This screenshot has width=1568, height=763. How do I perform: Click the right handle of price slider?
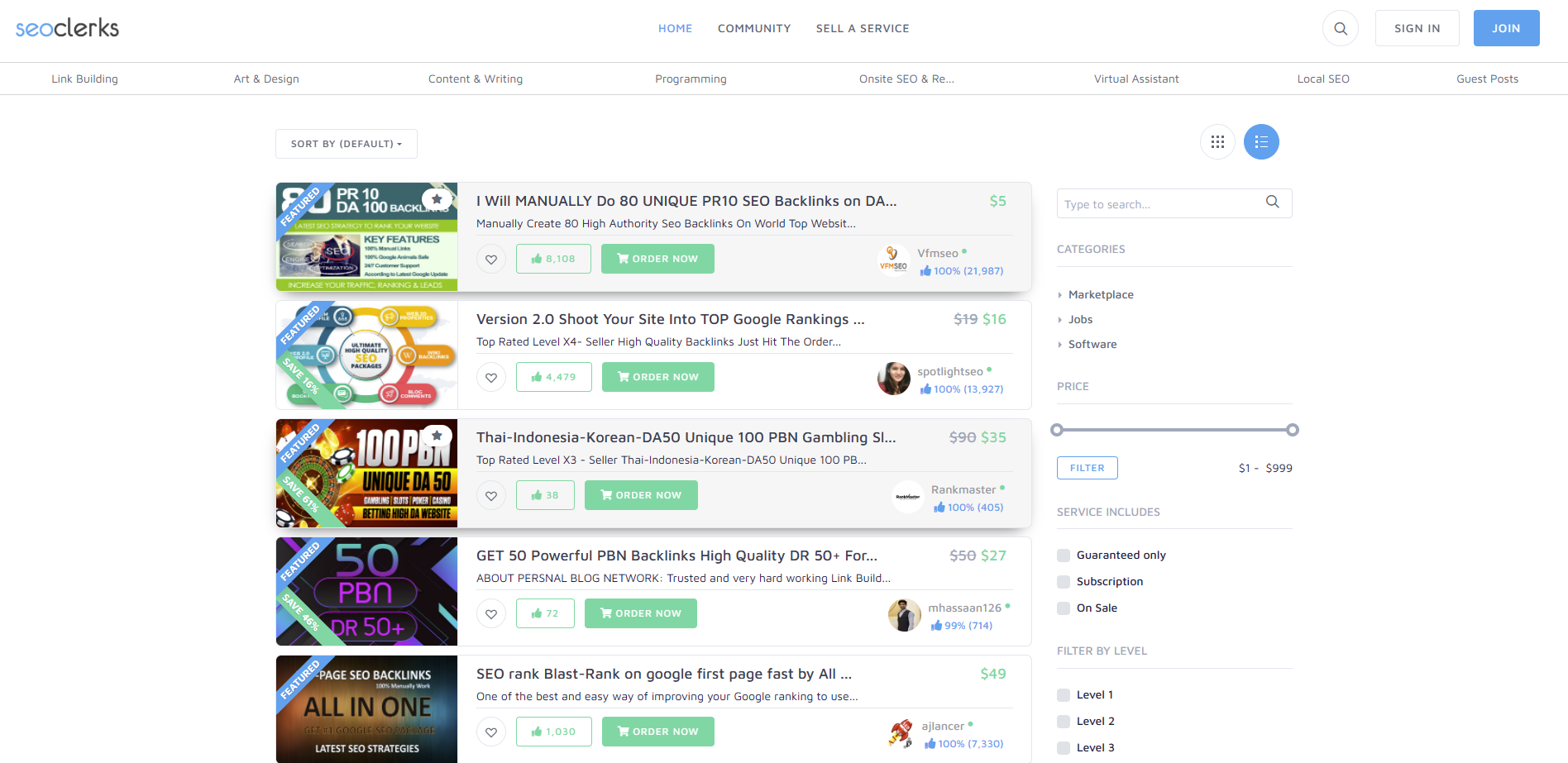pos(1293,430)
